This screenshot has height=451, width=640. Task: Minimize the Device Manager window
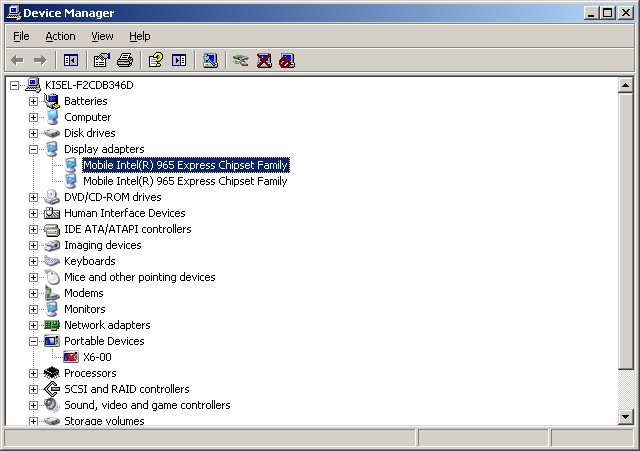[x=591, y=13]
